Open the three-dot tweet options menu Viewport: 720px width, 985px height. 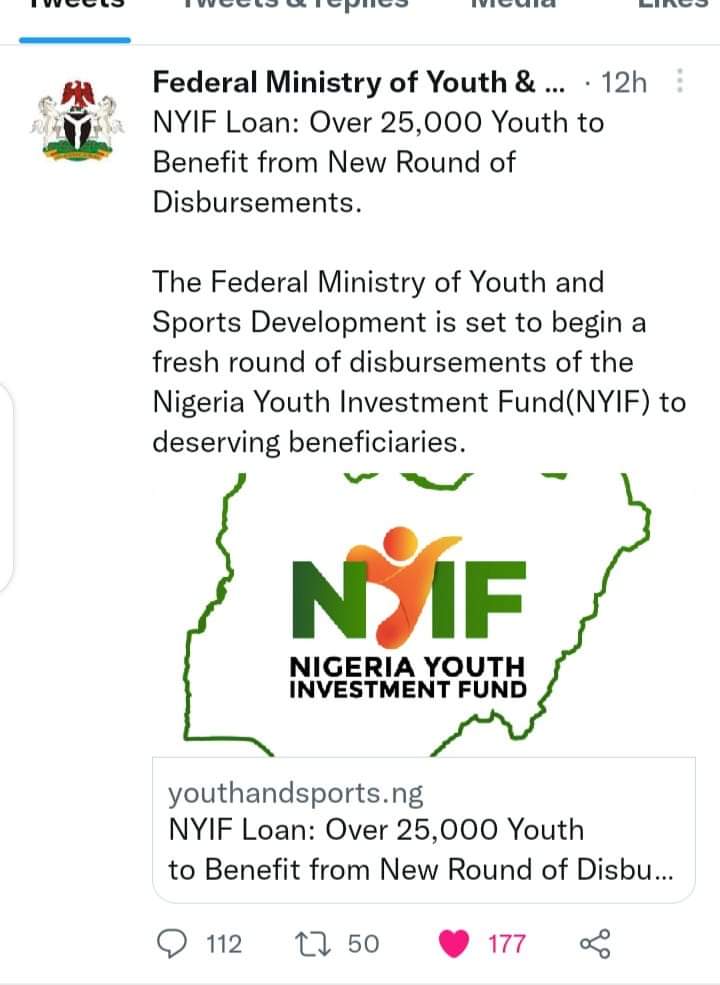pos(679,81)
